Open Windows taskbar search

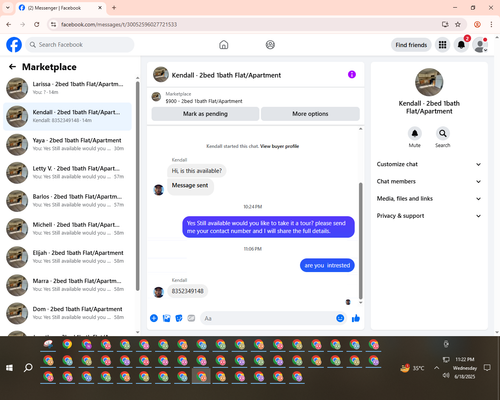28,368
